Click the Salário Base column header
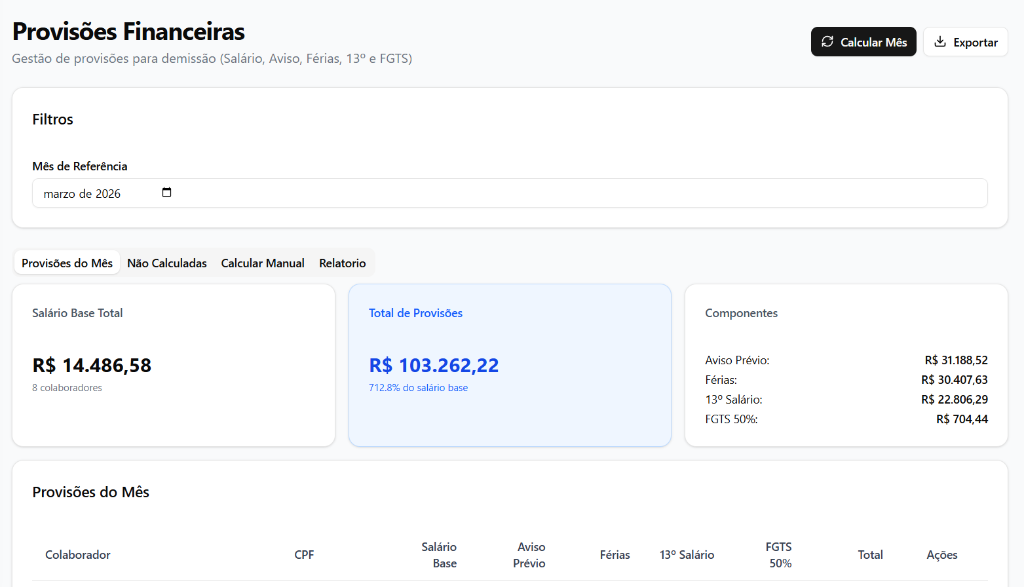Image resolution: width=1024 pixels, height=587 pixels. point(439,555)
